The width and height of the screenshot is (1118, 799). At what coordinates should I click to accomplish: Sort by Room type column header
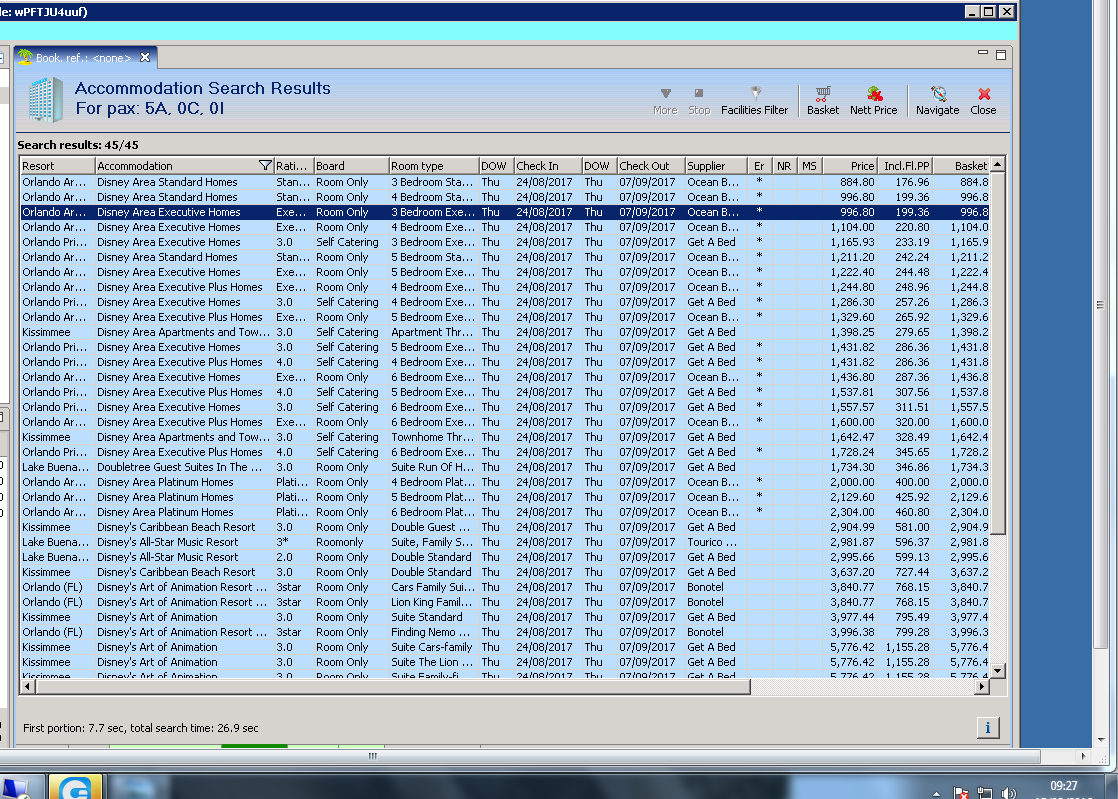click(434, 165)
